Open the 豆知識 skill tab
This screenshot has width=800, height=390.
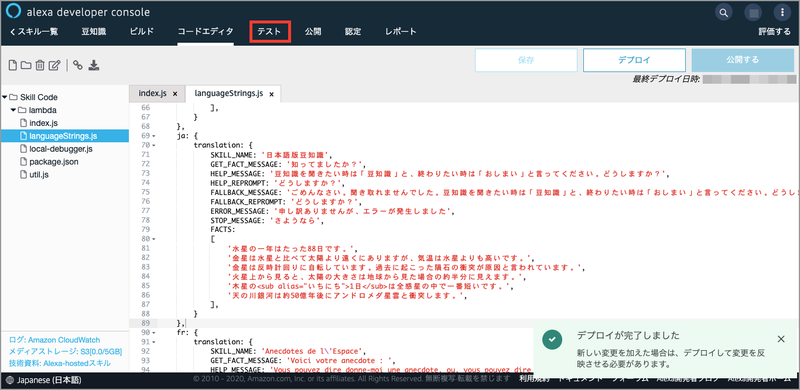[x=94, y=32]
